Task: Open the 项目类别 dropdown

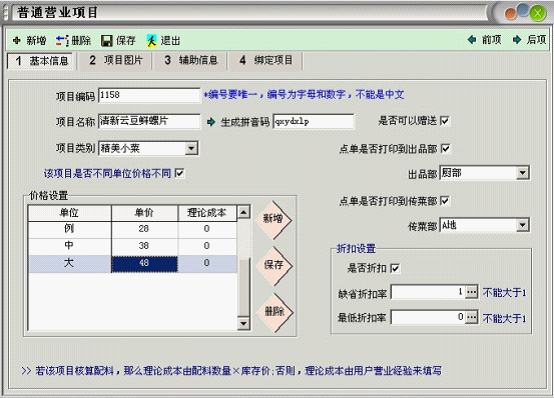Action: tap(191, 148)
